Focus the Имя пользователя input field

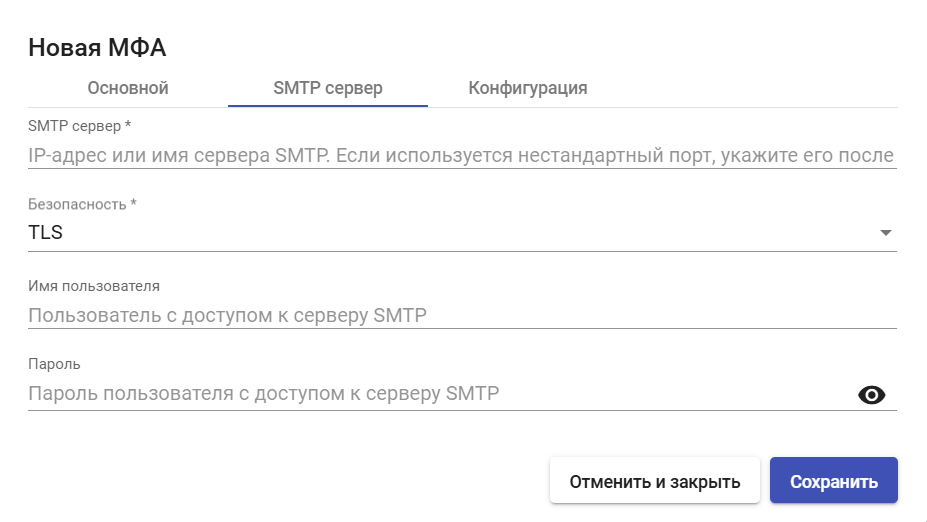(x=462, y=315)
